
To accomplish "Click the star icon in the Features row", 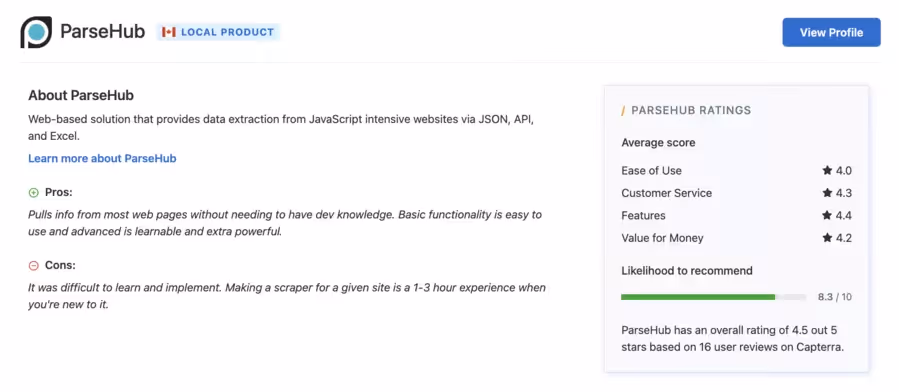I will [827, 215].
